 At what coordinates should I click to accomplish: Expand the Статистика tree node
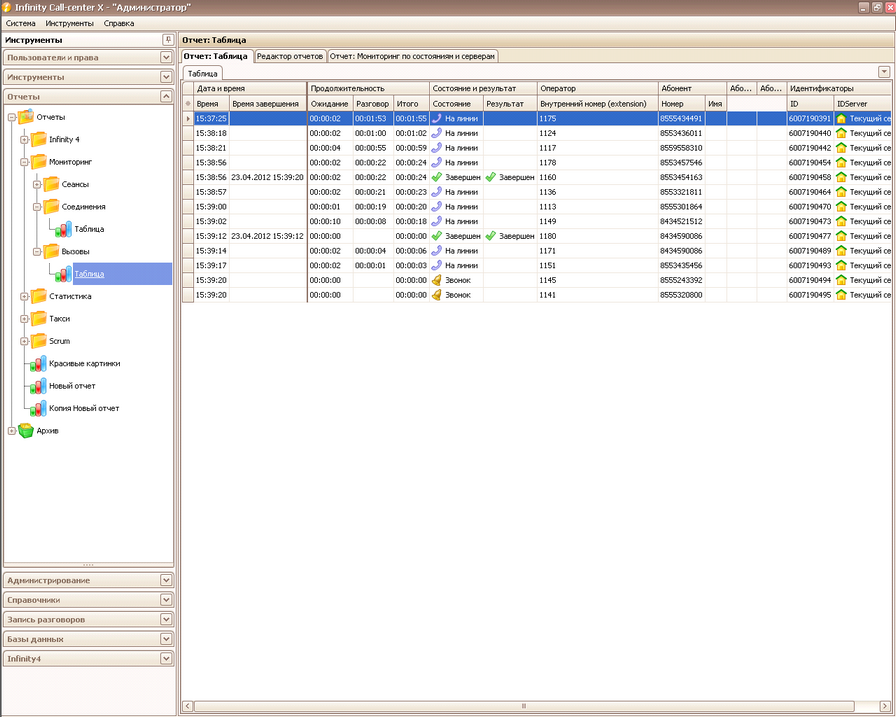24,296
